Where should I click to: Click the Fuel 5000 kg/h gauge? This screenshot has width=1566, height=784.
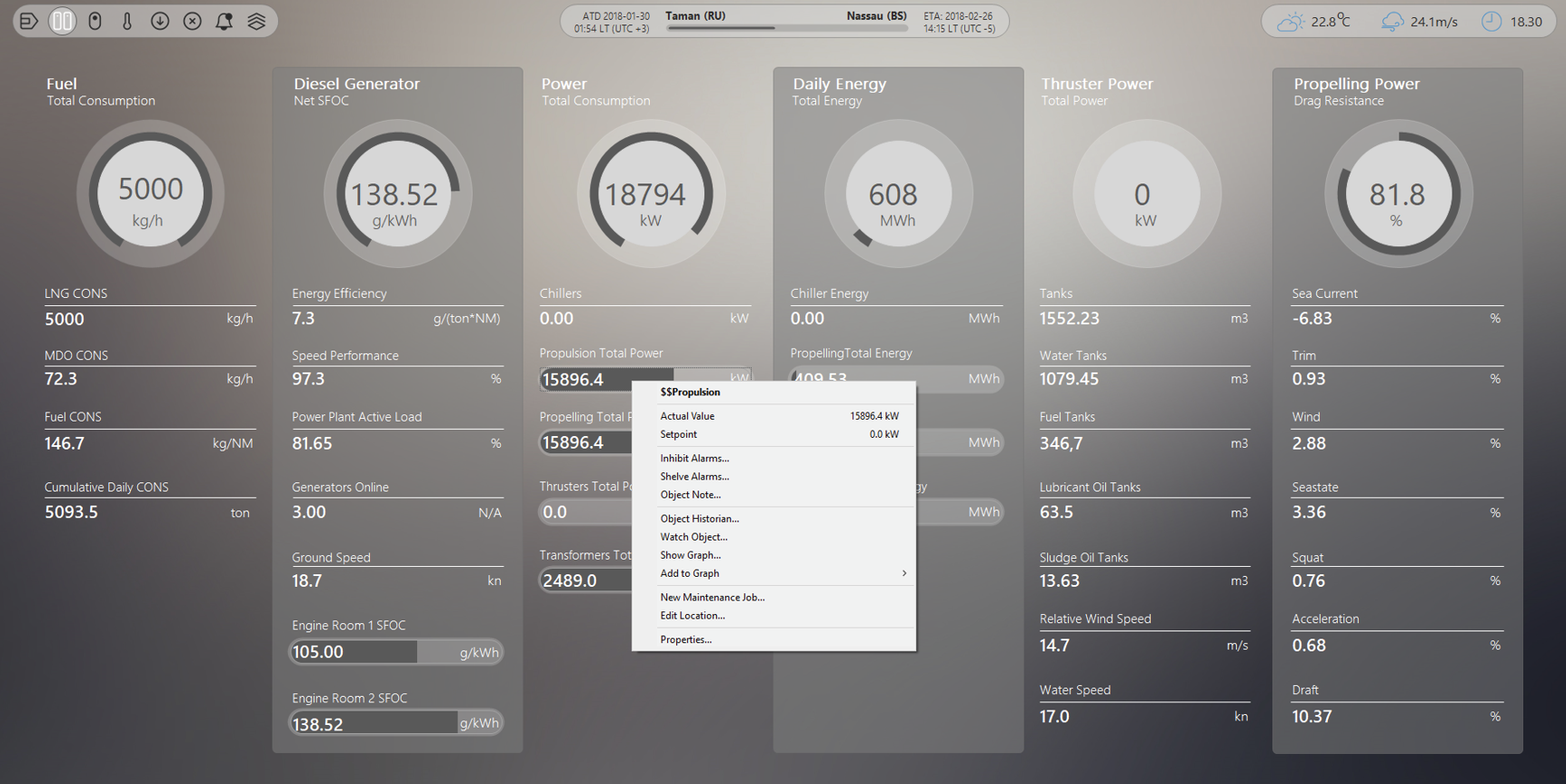150,194
